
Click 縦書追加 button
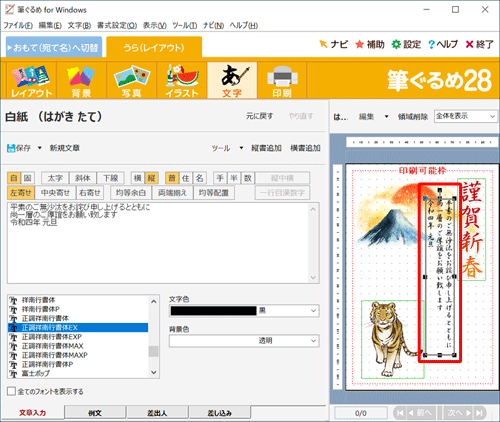tap(266, 148)
